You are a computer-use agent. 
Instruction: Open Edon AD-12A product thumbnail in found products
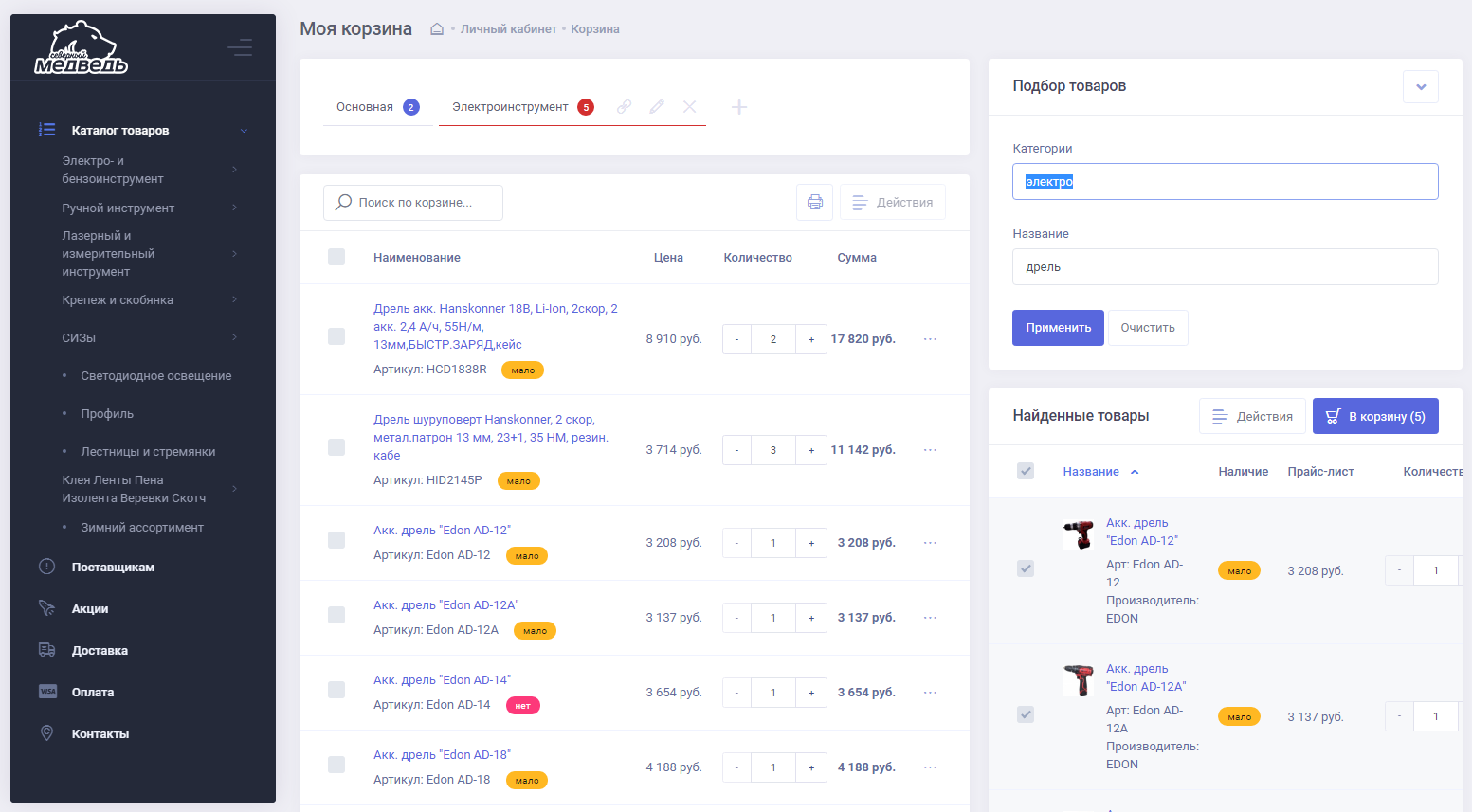tap(1079, 680)
